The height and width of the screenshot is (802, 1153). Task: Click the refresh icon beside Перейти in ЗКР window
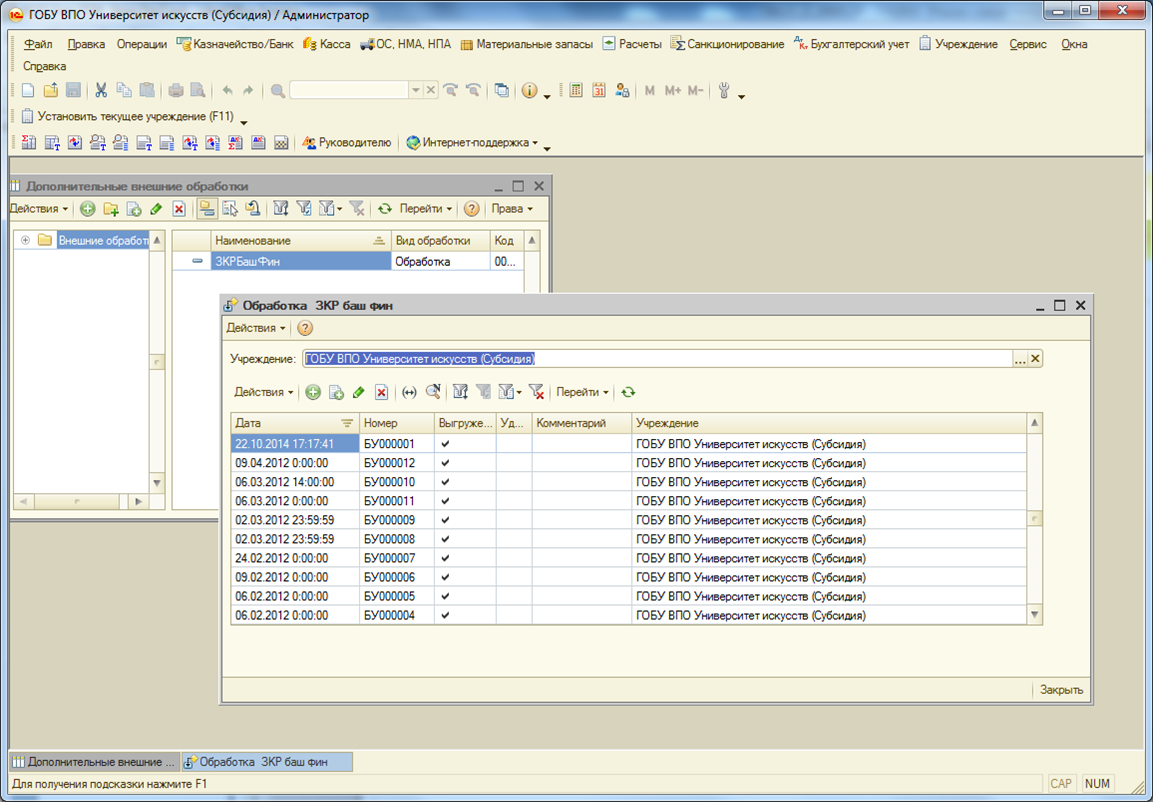[x=628, y=393]
